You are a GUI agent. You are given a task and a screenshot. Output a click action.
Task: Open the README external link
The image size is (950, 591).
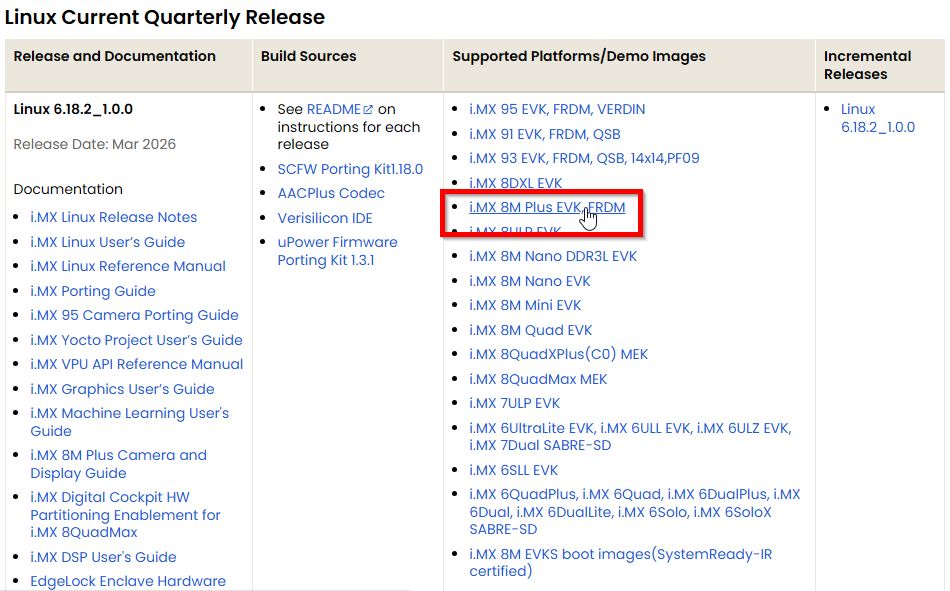point(339,109)
